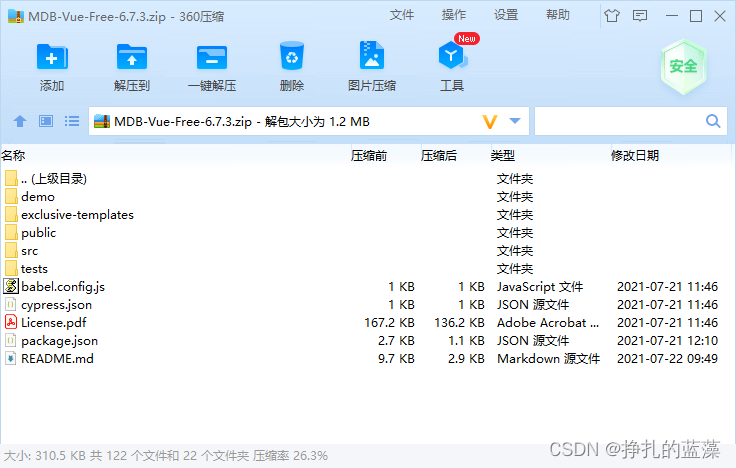This screenshot has width=736, height=468.
Task: Open the 操作 menu
Action: (x=454, y=15)
